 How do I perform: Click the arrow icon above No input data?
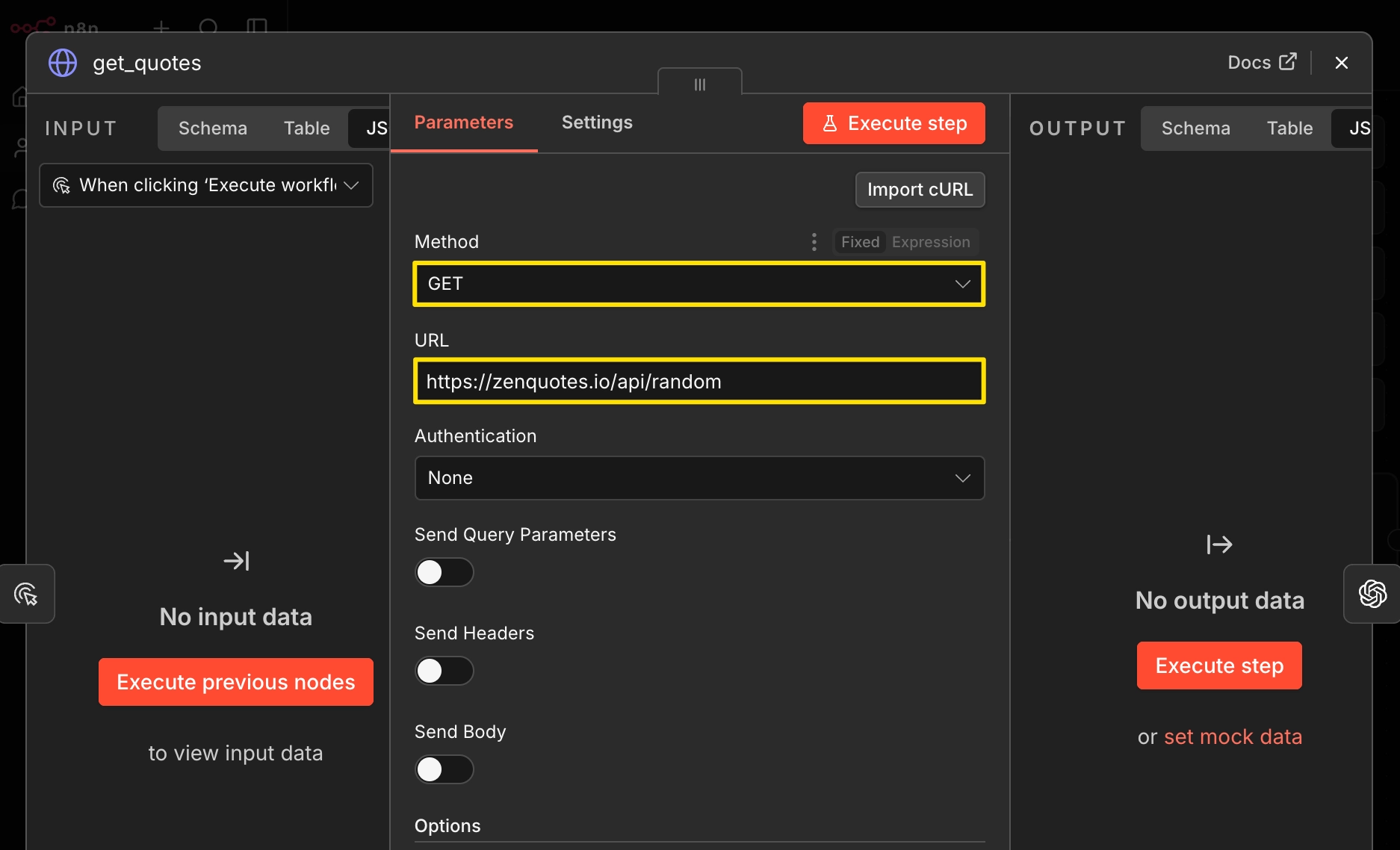[x=236, y=561]
